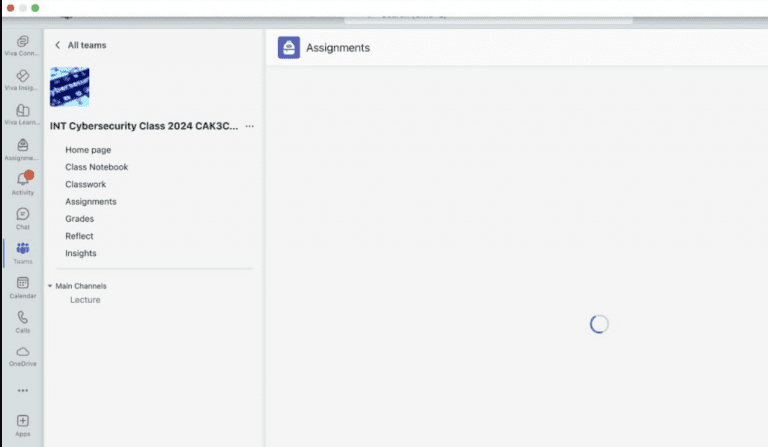Open Viva Insights app icon
Viewport: 768px width, 447px height.
tap(22, 77)
